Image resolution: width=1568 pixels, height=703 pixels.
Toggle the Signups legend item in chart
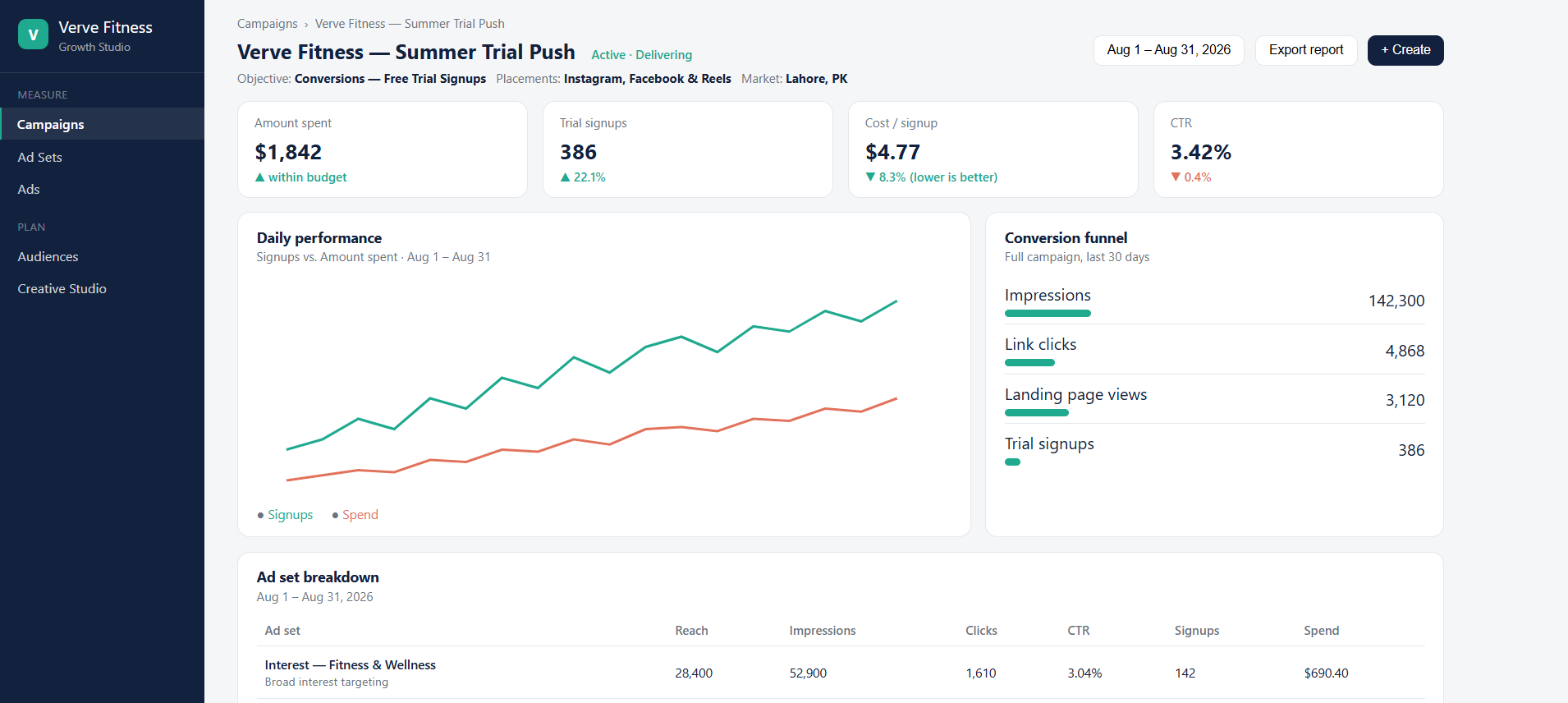pyautogui.click(x=285, y=515)
